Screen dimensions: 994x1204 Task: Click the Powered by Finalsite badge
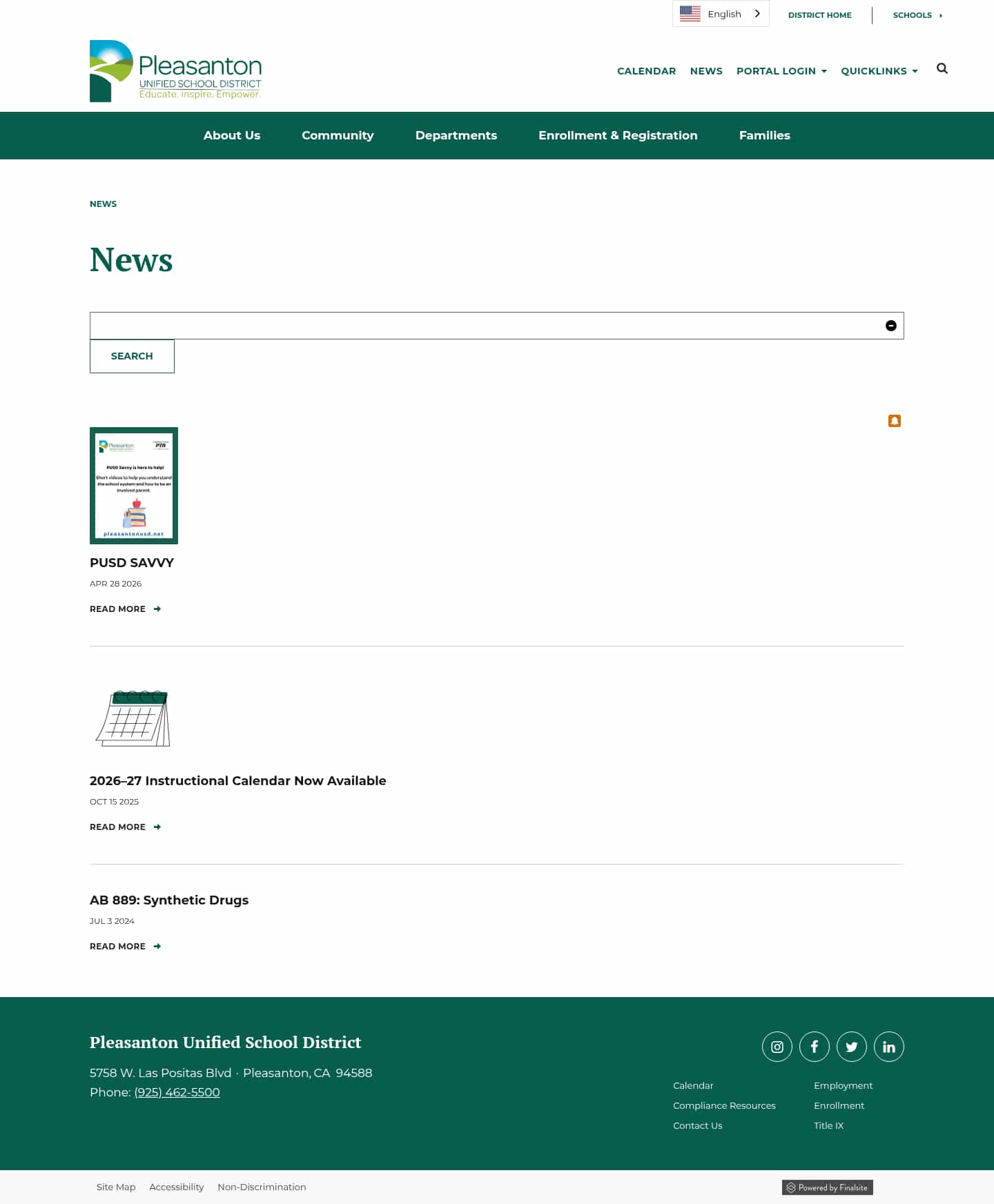coord(828,1187)
